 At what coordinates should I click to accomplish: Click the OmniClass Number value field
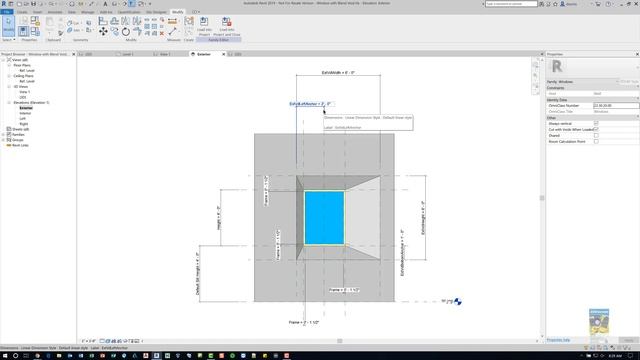click(616, 105)
